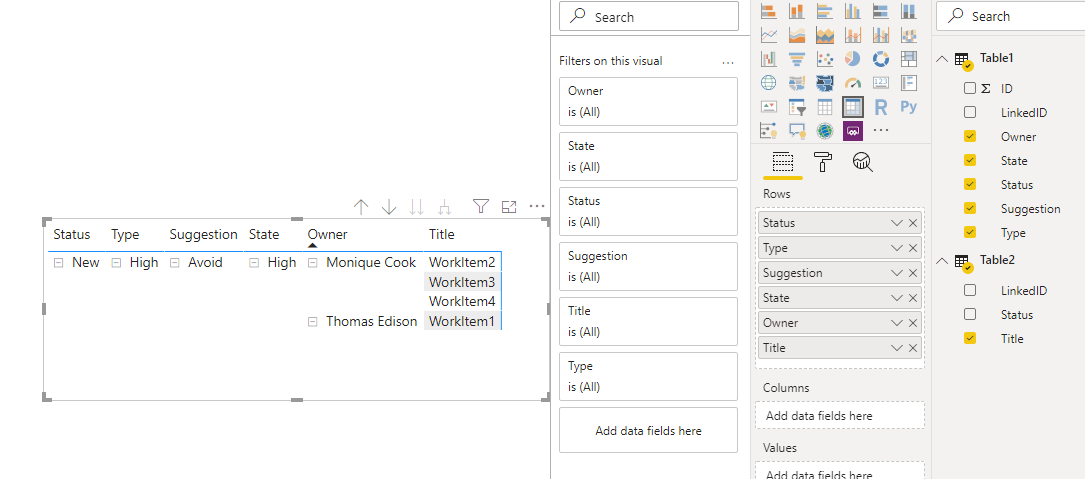This screenshot has height=479, width=1085.
Task: Uncheck the Type field in Table1
Action: click(970, 233)
